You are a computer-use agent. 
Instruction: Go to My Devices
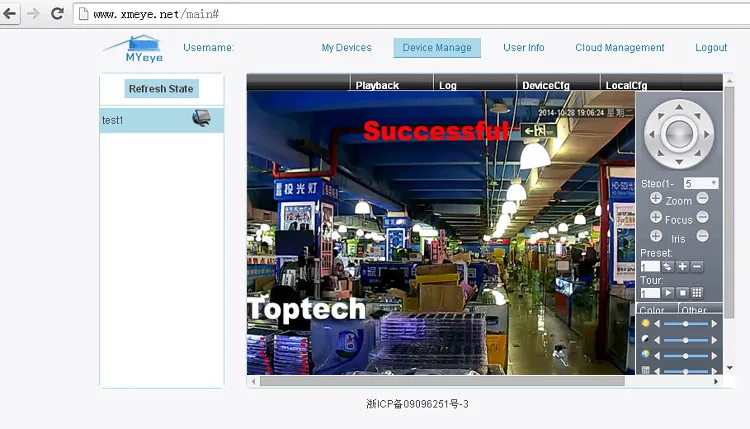[x=346, y=48]
